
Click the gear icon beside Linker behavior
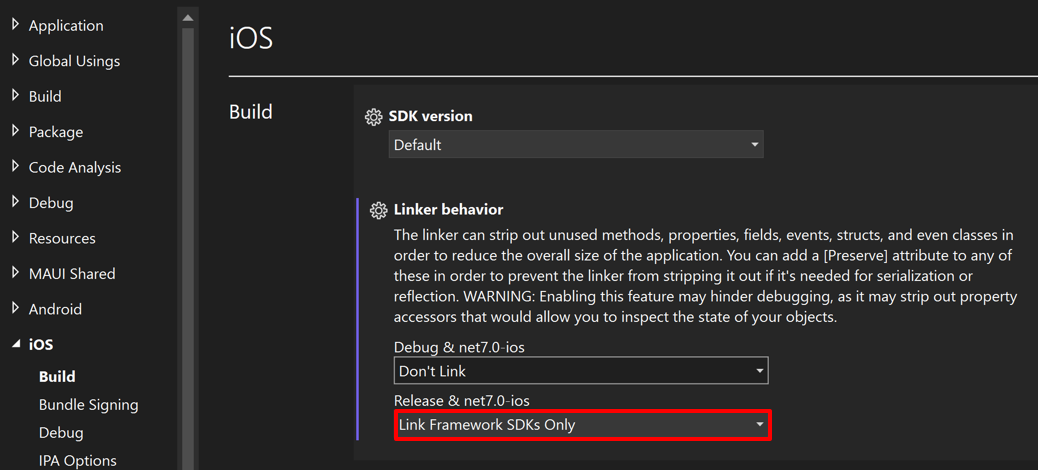click(378, 211)
